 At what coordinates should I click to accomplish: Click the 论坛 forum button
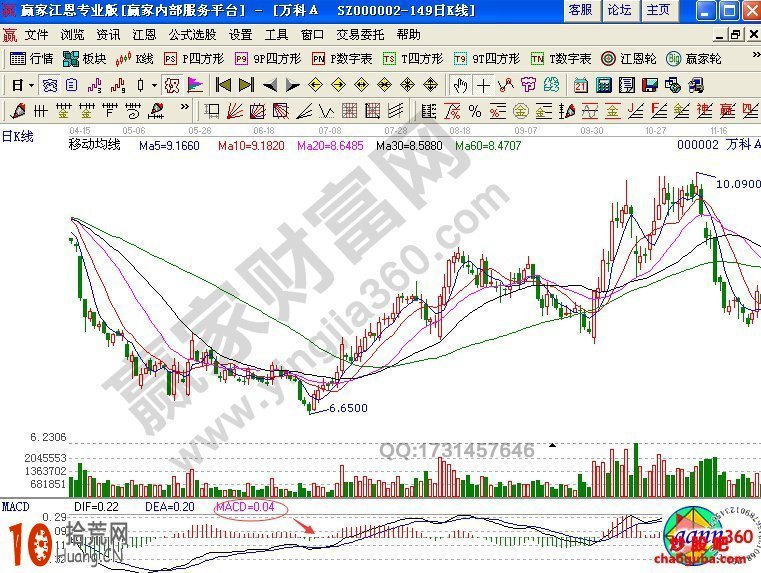tap(620, 10)
